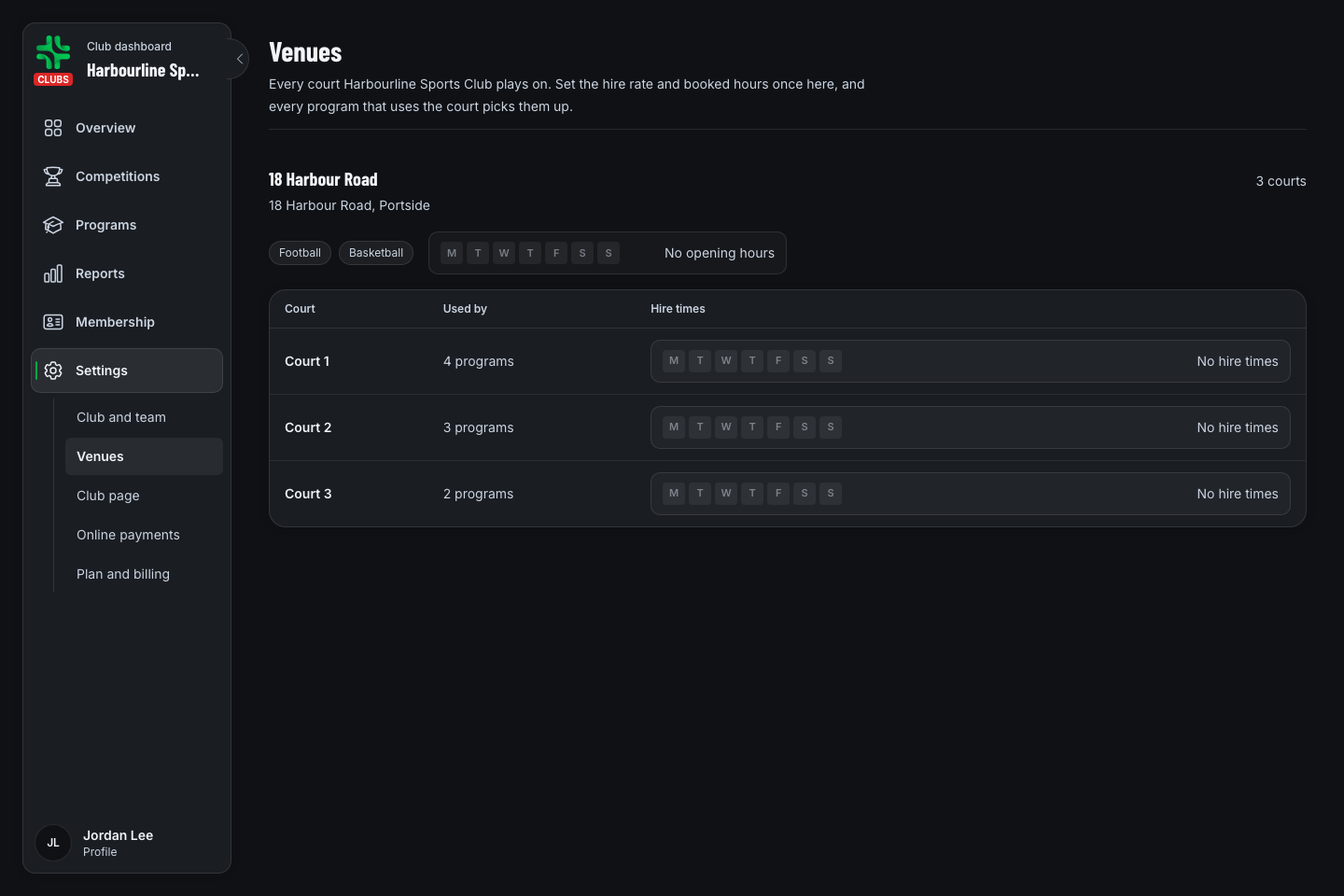Click the Court 1 name cell
1344x896 pixels.
(x=307, y=361)
